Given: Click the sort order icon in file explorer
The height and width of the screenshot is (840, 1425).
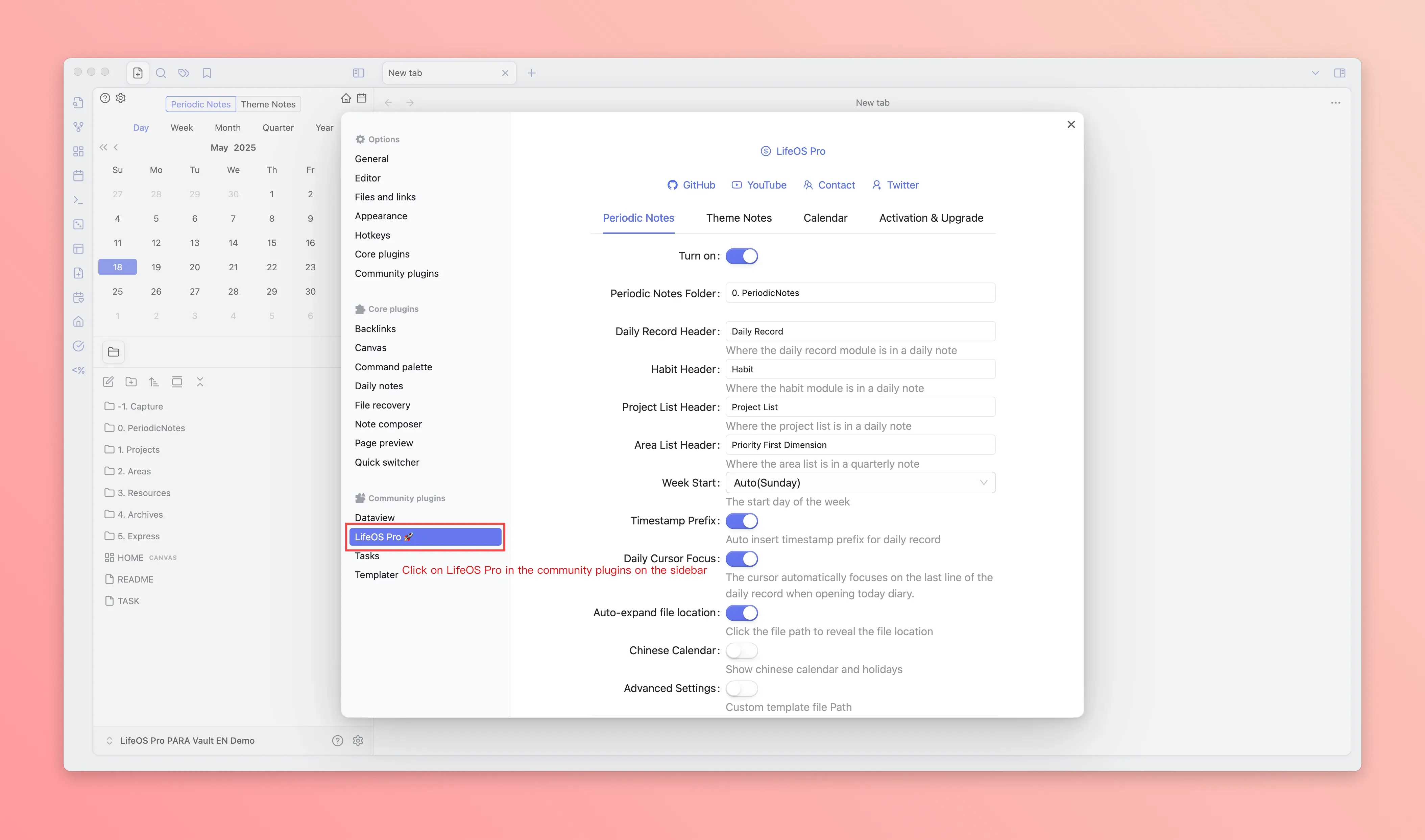Looking at the screenshot, I should [x=154, y=382].
